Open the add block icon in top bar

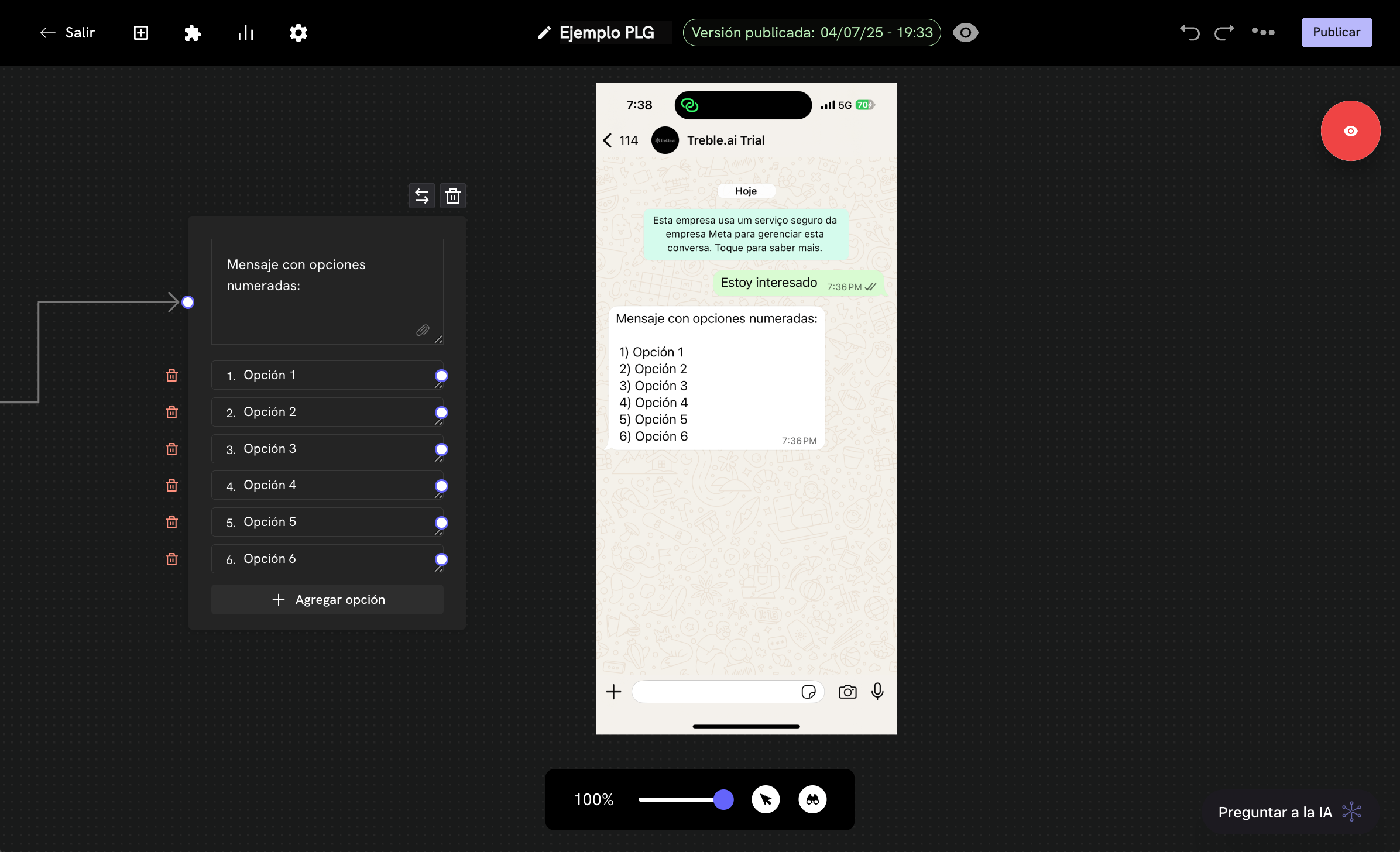point(141,33)
